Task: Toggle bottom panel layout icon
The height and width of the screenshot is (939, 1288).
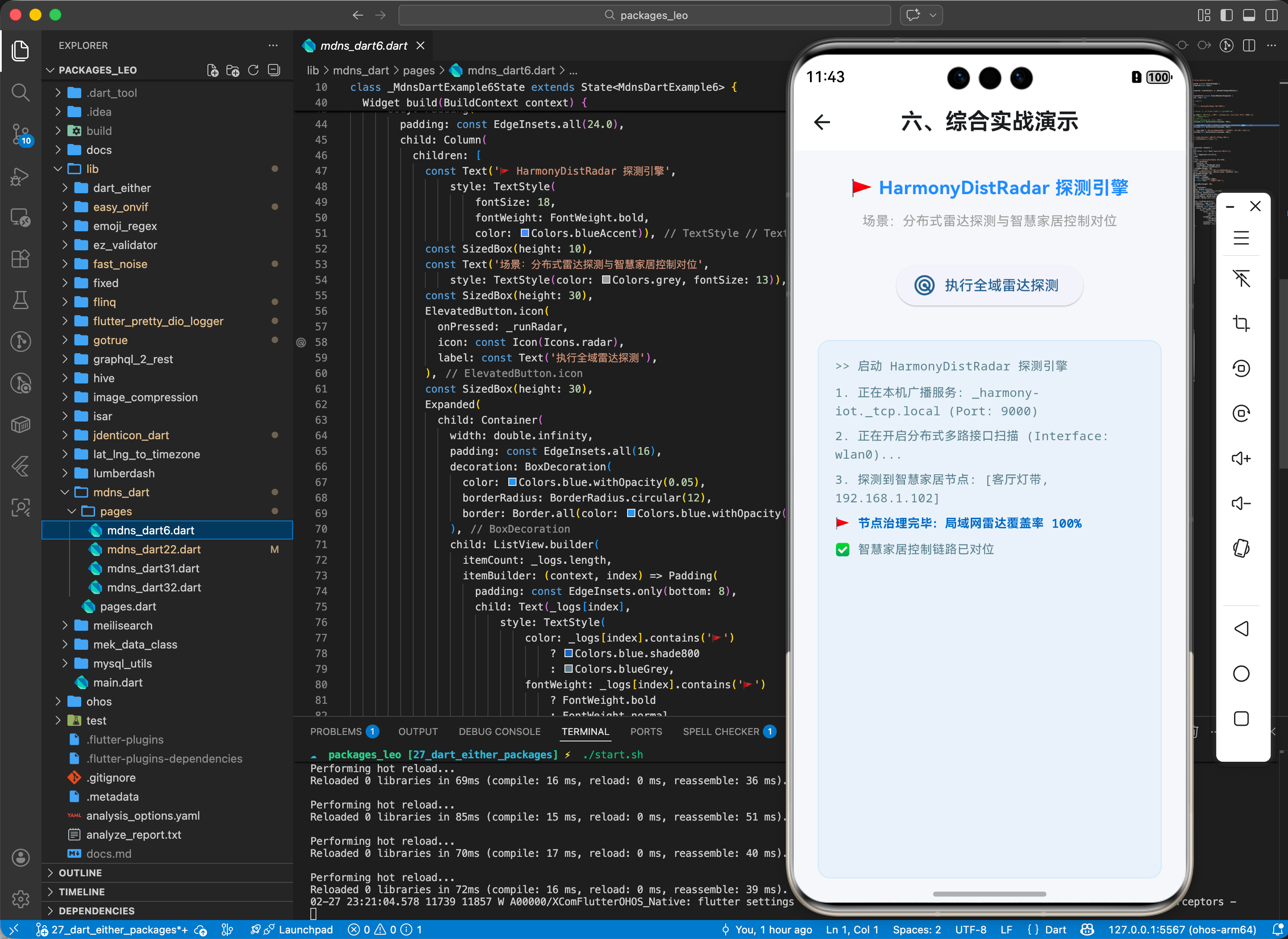Action: coord(1249,15)
